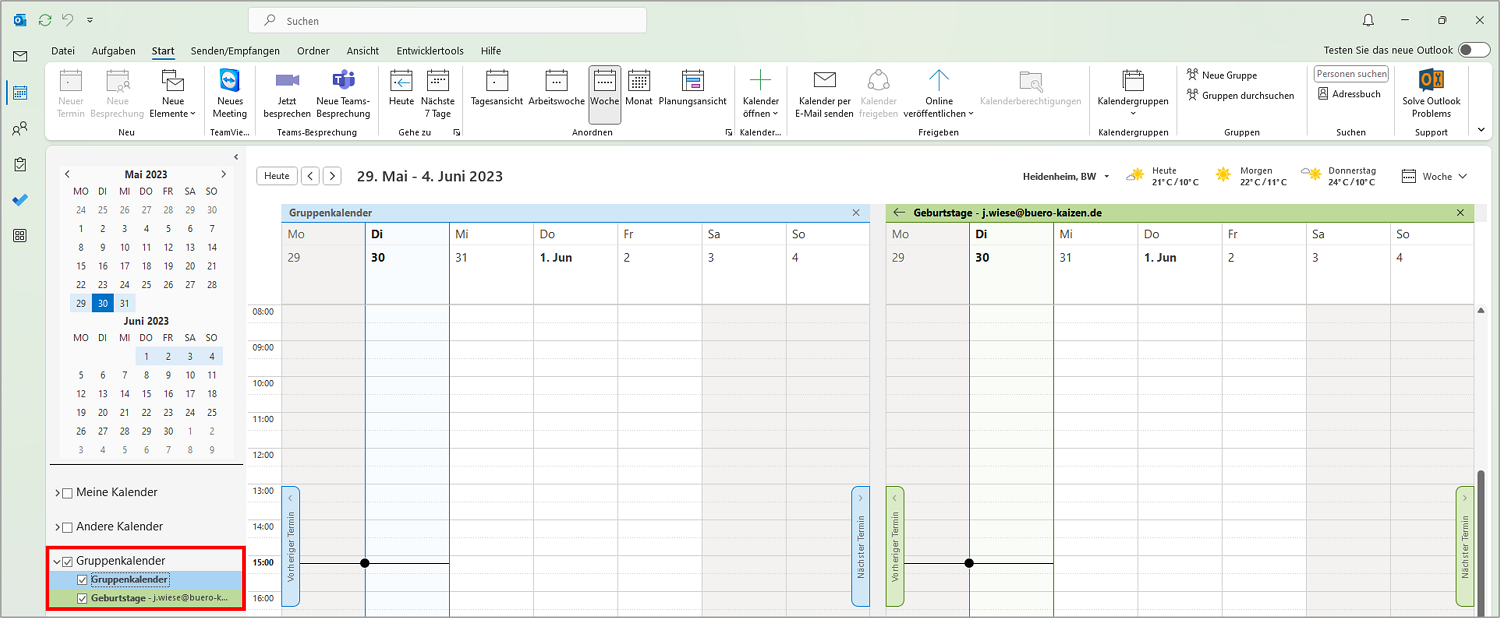This screenshot has width=1500, height=618.
Task: Open the notification bell
Action: click(x=1368, y=20)
